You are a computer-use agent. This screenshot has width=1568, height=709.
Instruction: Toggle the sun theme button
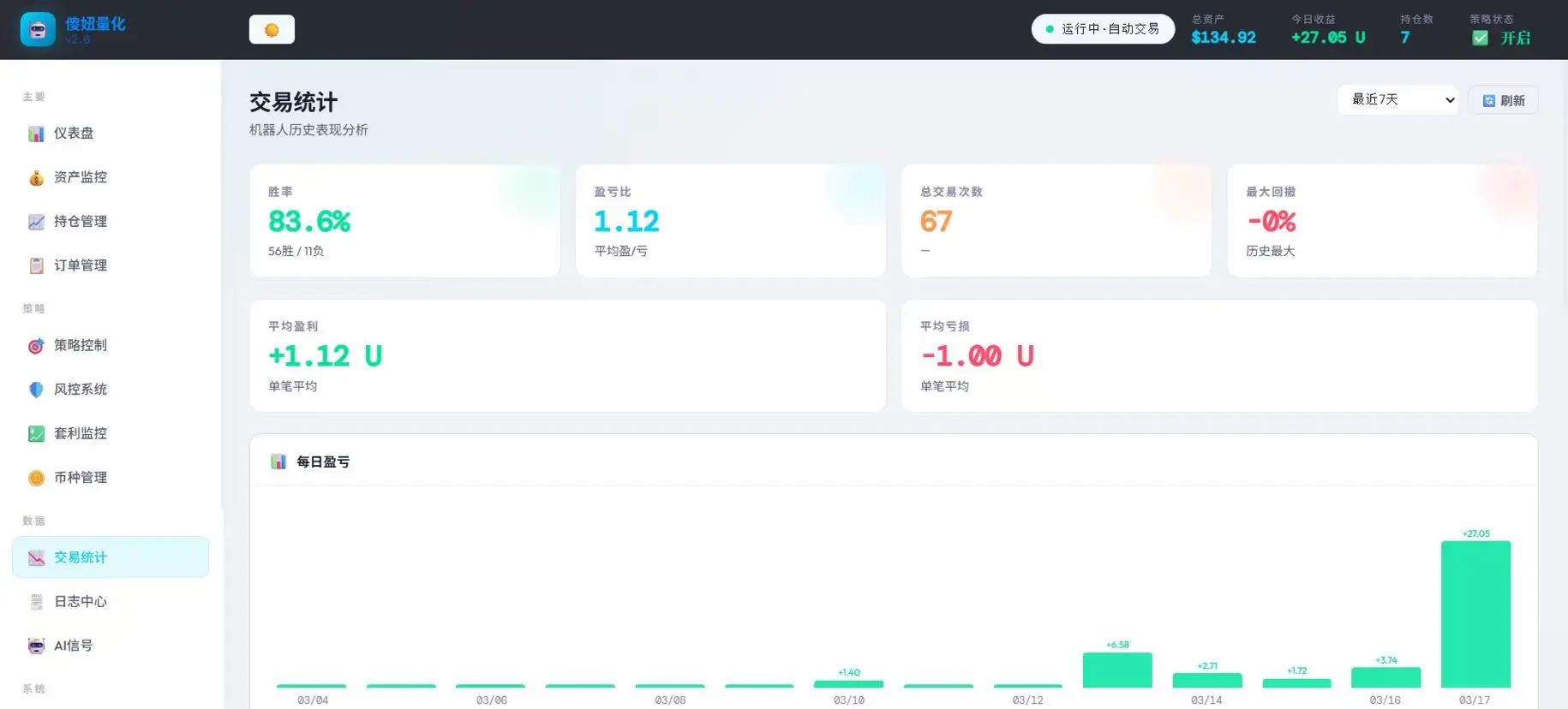click(x=272, y=30)
